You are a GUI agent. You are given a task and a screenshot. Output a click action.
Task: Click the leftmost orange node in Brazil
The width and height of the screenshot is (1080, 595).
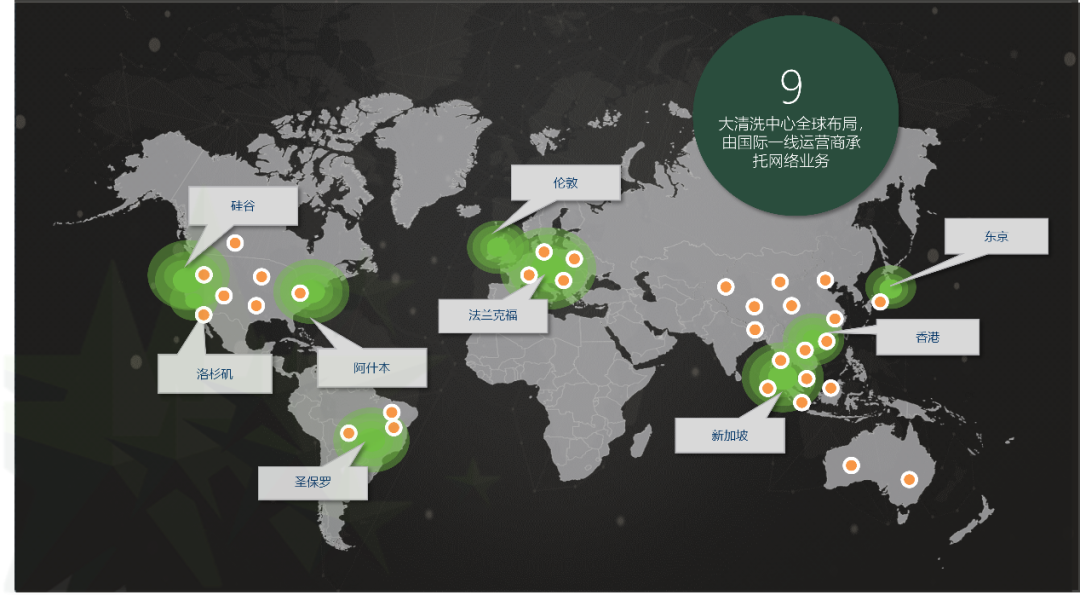(x=349, y=433)
